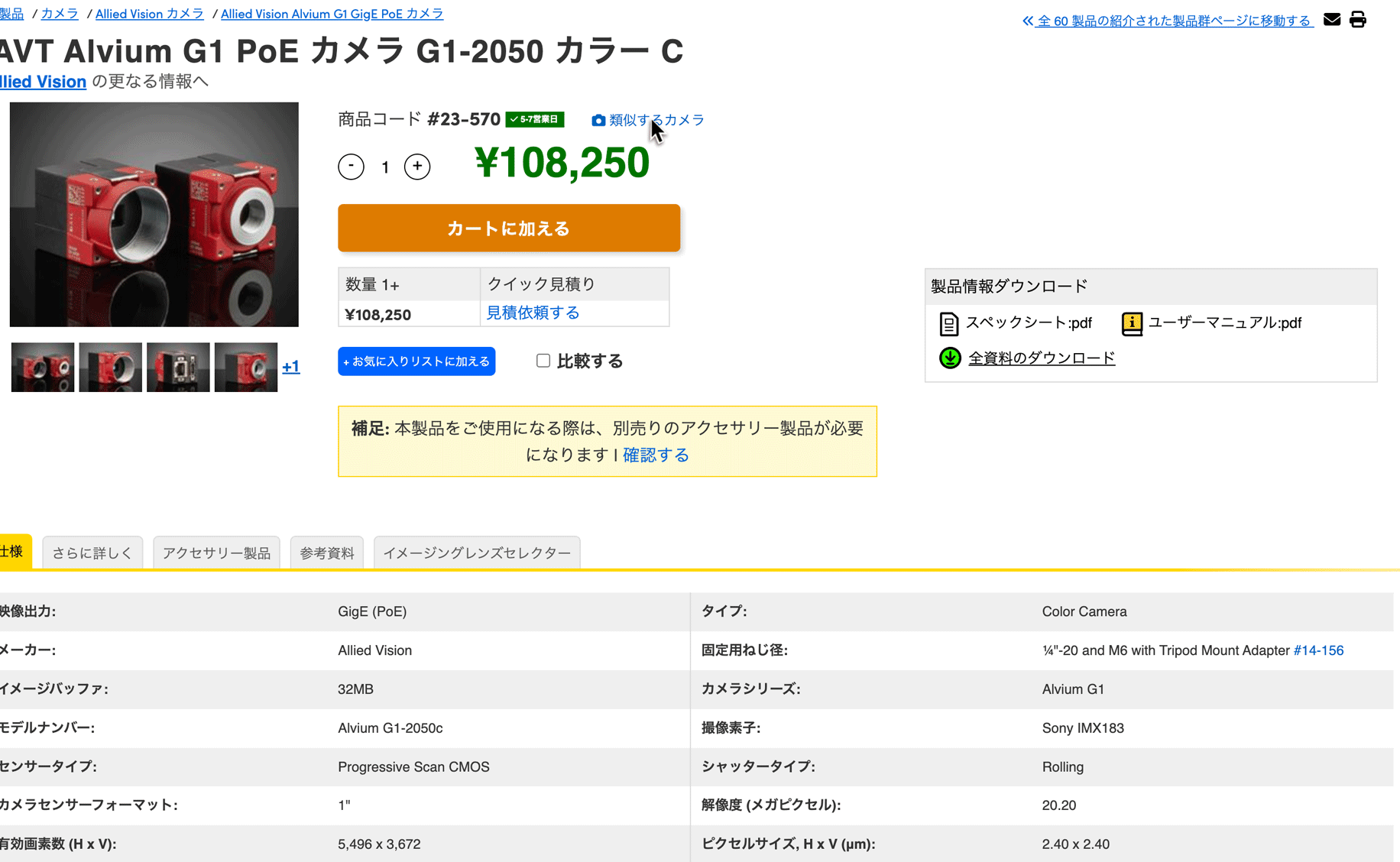Open the イメージングレンズセレクター tab
The width and height of the screenshot is (1400, 862).
(x=477, y=553)
